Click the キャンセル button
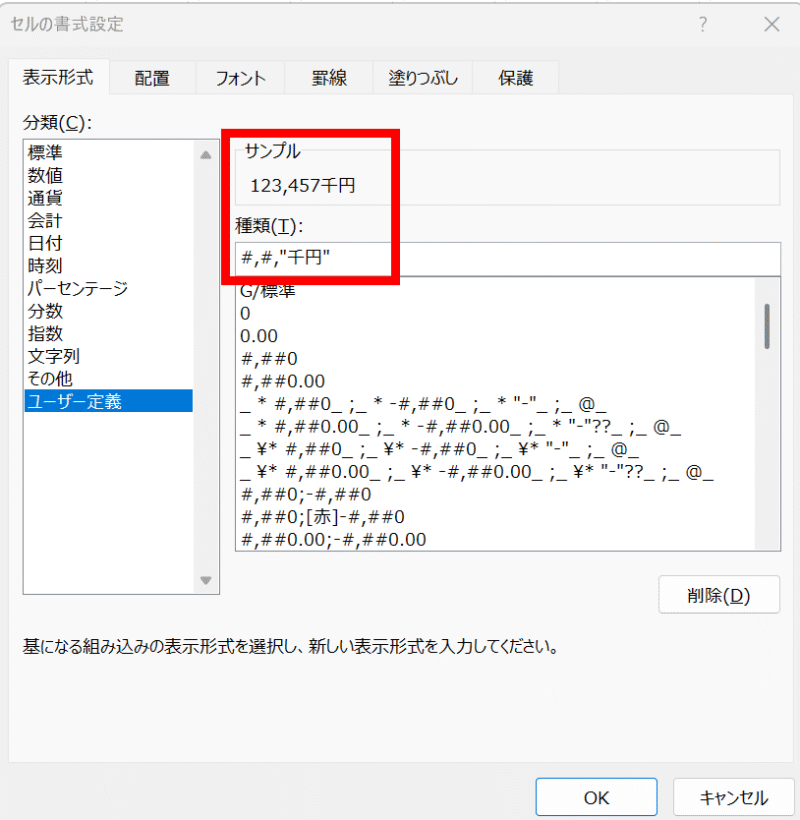 click(734, 797)
